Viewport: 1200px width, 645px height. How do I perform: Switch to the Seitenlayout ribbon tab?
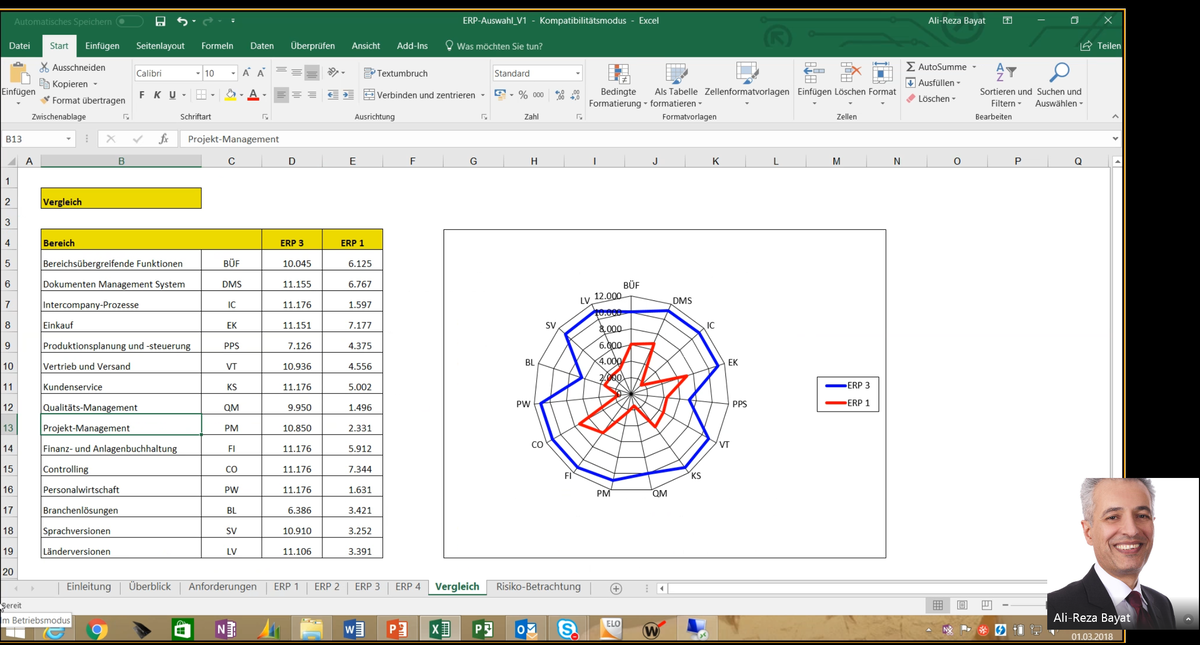[160, 46]
